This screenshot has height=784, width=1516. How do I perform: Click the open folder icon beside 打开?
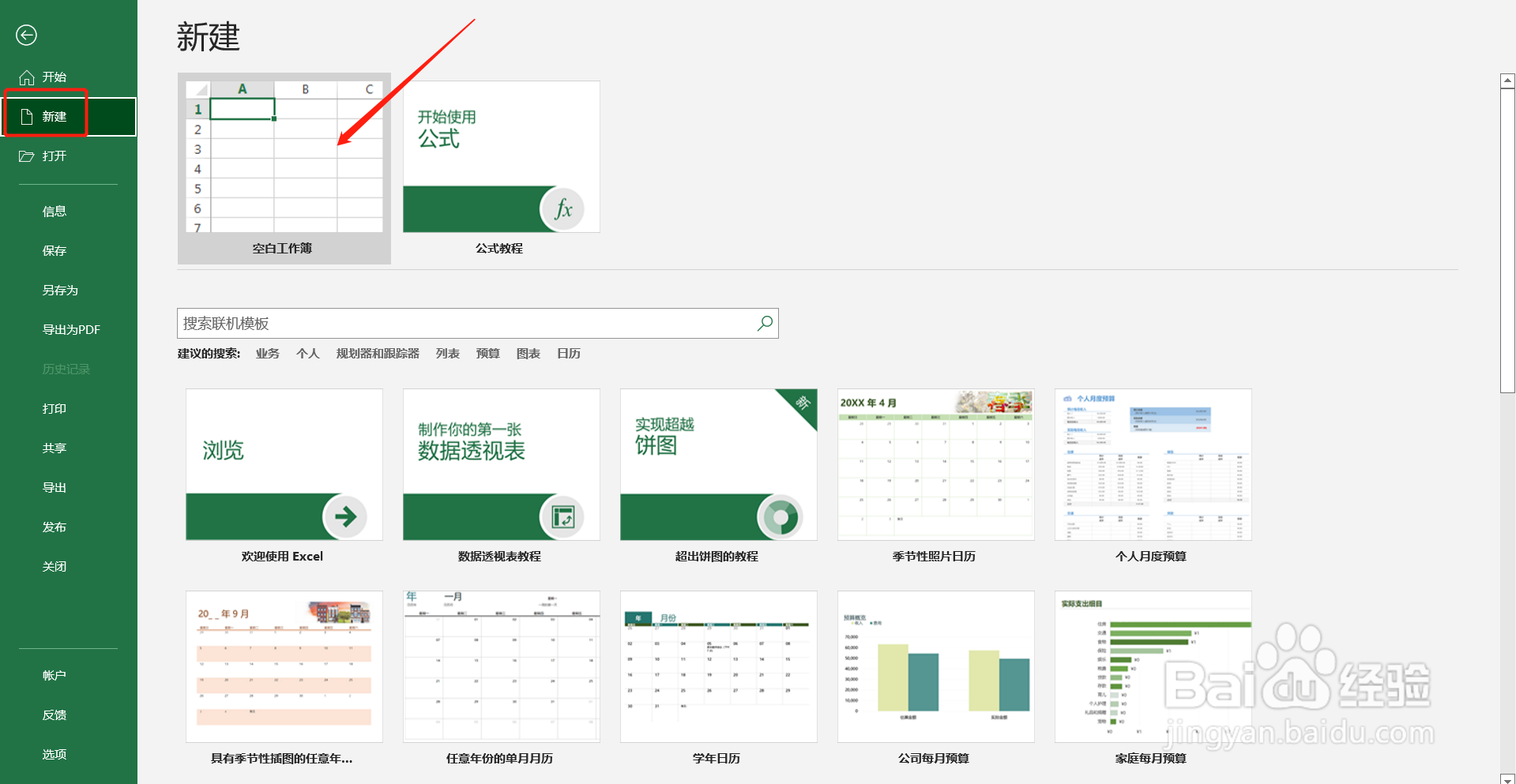(x=27, y=156)
